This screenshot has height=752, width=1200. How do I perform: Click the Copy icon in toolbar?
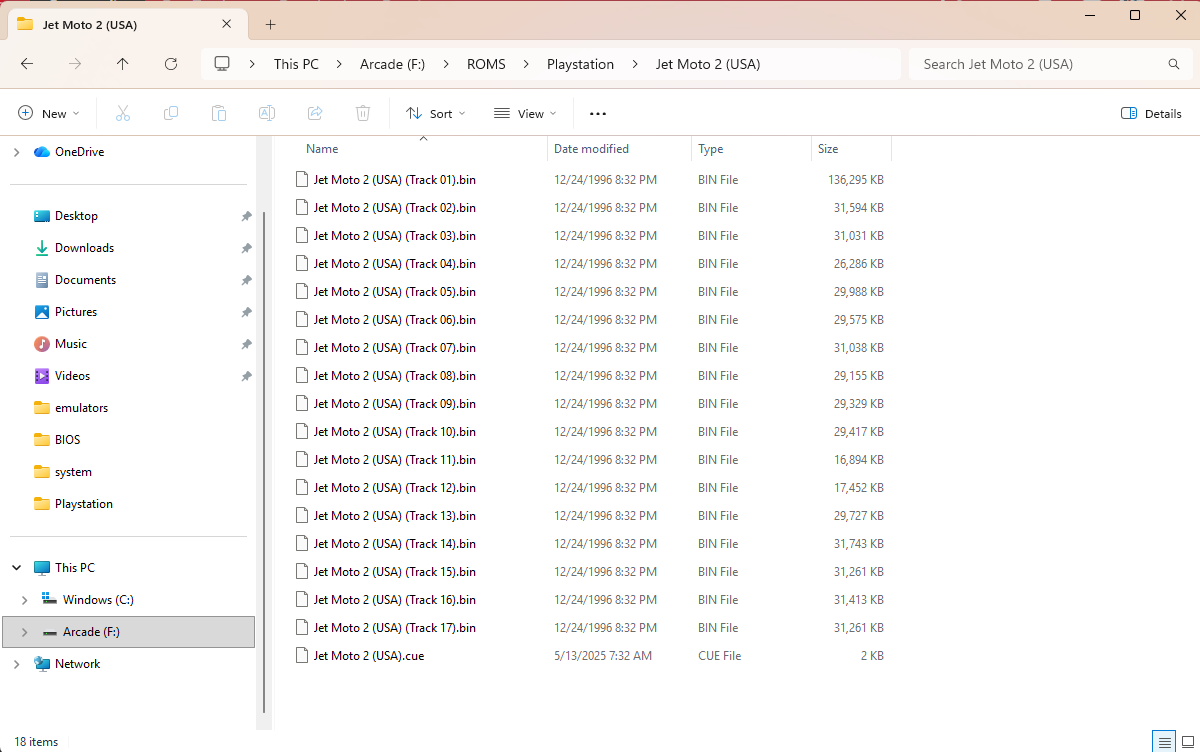[x=171, y=114]
